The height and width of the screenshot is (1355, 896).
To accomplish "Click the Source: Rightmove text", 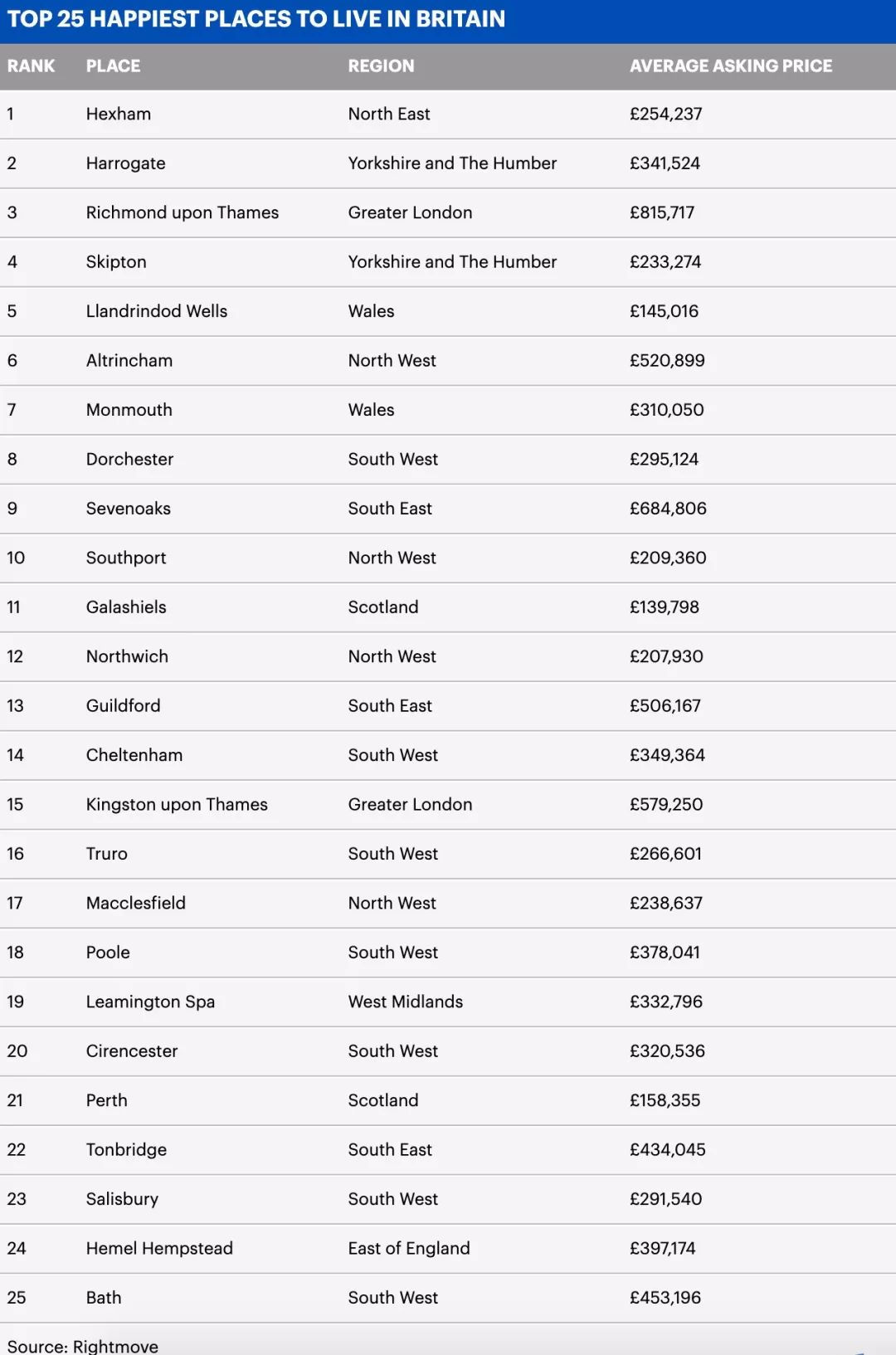I will pyautogui.click(x=83, y=1346).
